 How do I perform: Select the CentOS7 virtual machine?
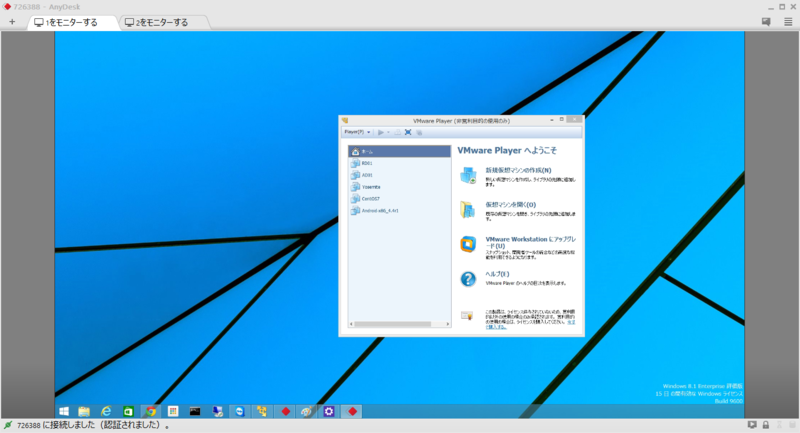point(399,198)
